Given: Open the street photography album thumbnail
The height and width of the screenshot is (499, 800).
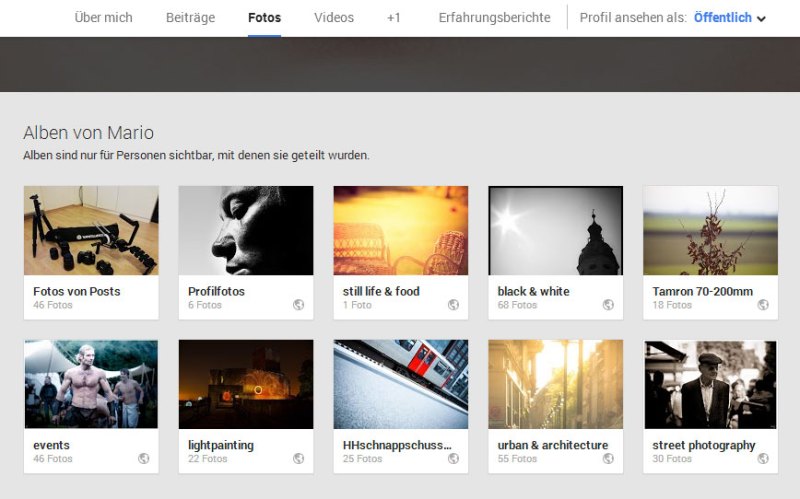Looking at the screenshot, I should pyautogui.click(x=710, y=384).
